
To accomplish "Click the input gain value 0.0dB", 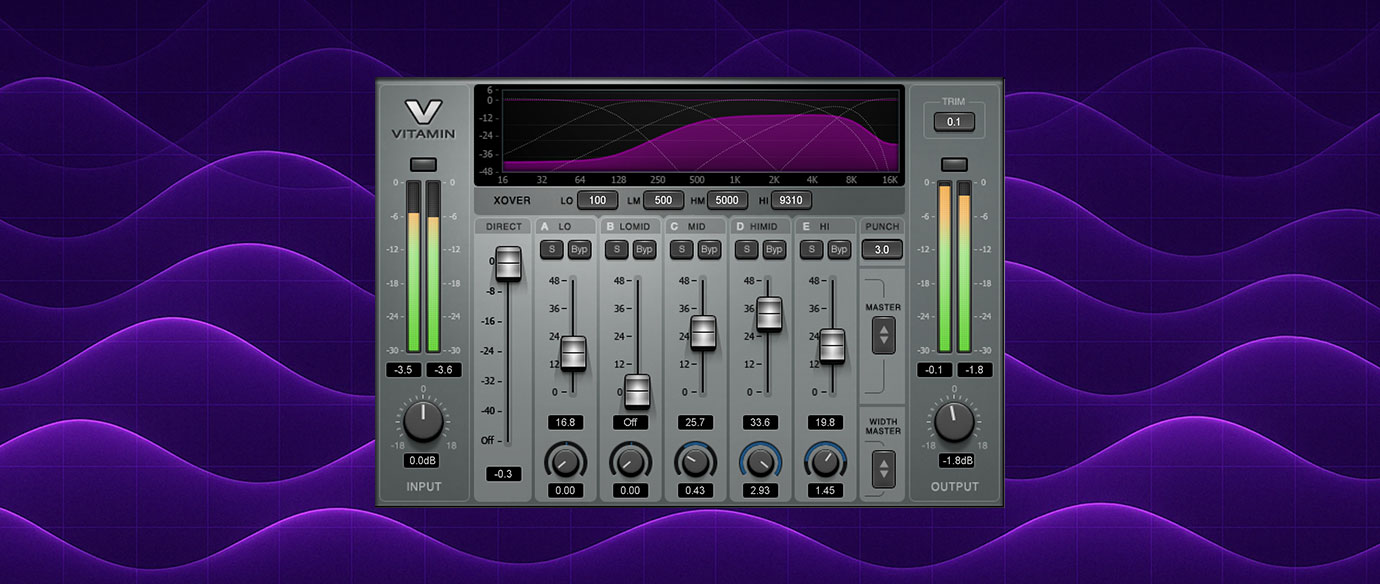I will click(x=423, y=461).
